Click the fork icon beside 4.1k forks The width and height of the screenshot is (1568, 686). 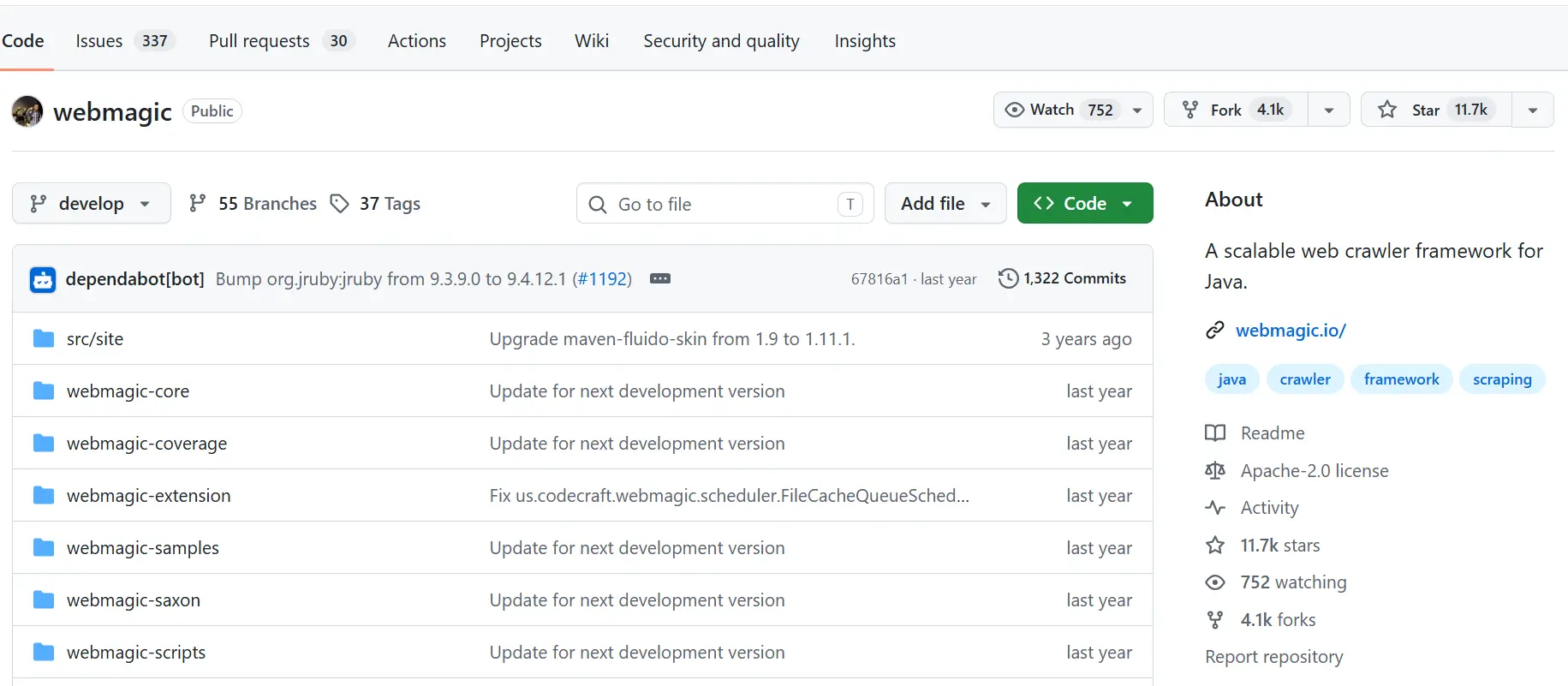1215,620
